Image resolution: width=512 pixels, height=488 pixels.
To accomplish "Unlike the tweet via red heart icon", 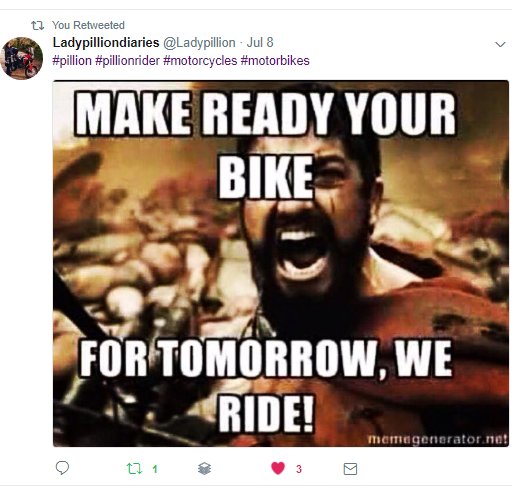I will click(278, 468).
